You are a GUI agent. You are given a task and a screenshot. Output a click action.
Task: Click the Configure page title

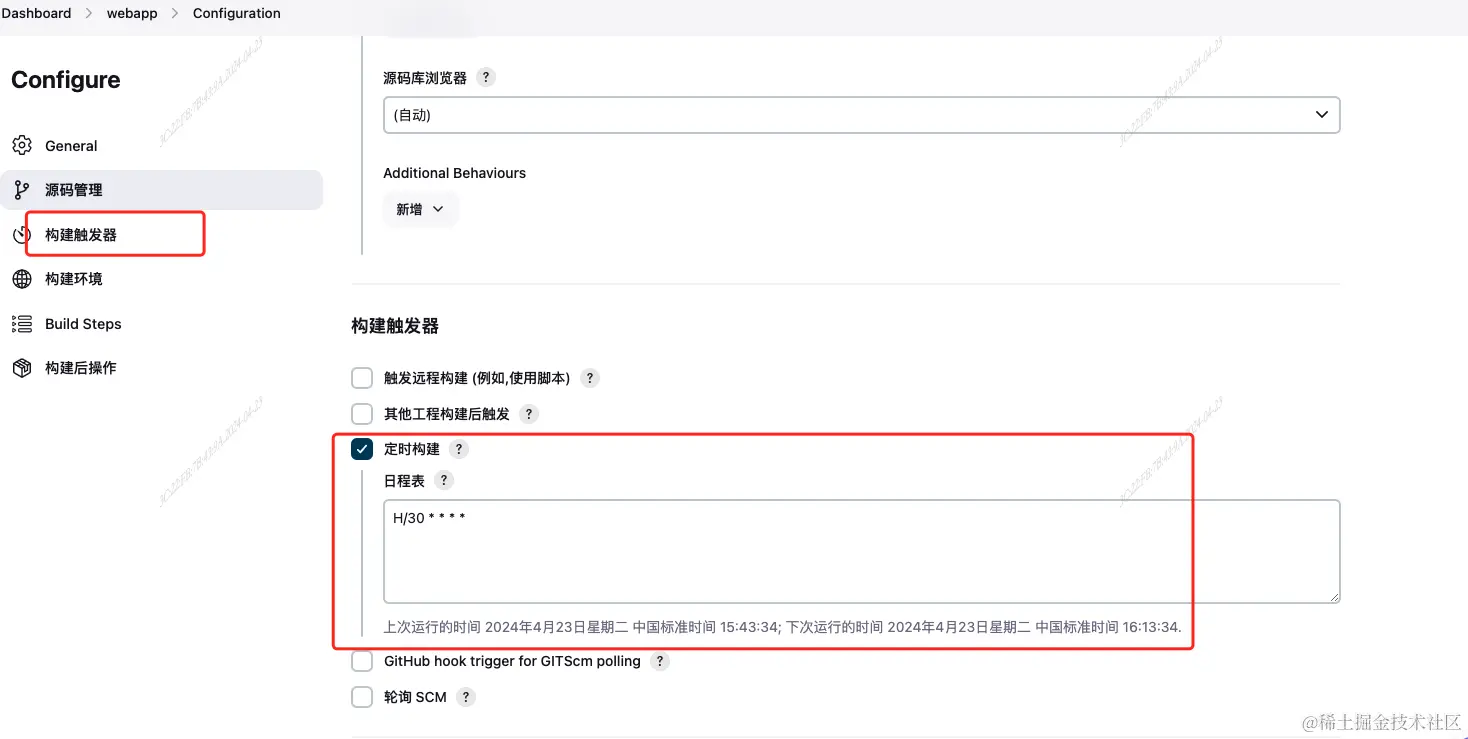pyautogui.click(x=66, y=80)
